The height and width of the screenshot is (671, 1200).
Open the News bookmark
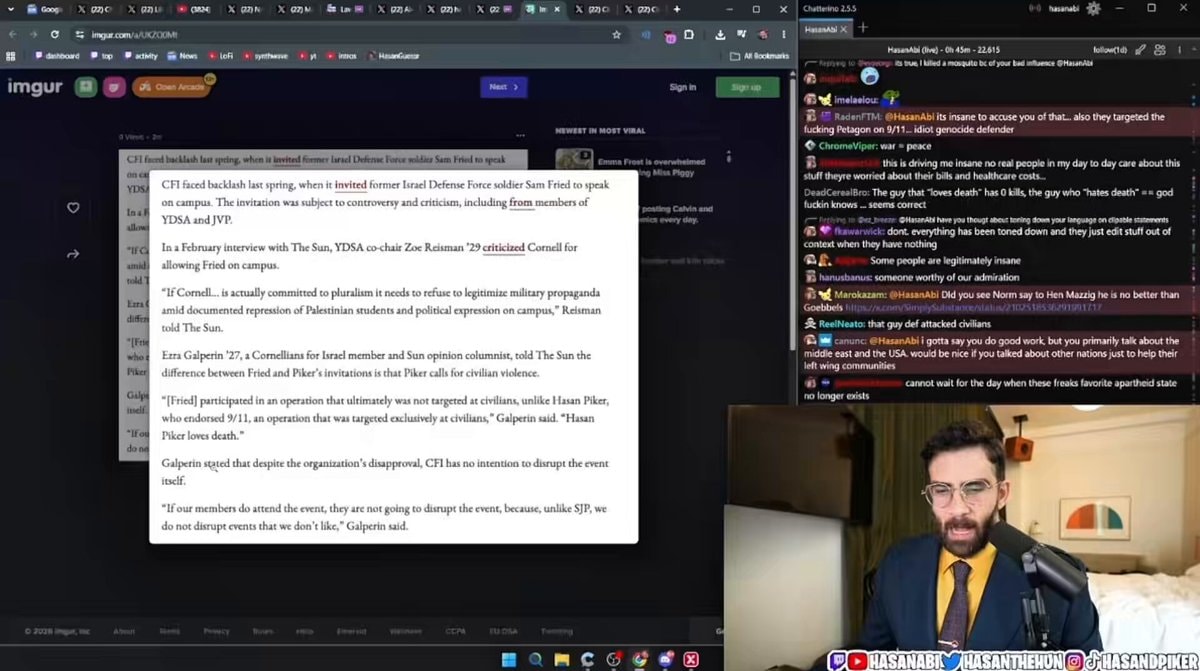[x=182, y=56]
